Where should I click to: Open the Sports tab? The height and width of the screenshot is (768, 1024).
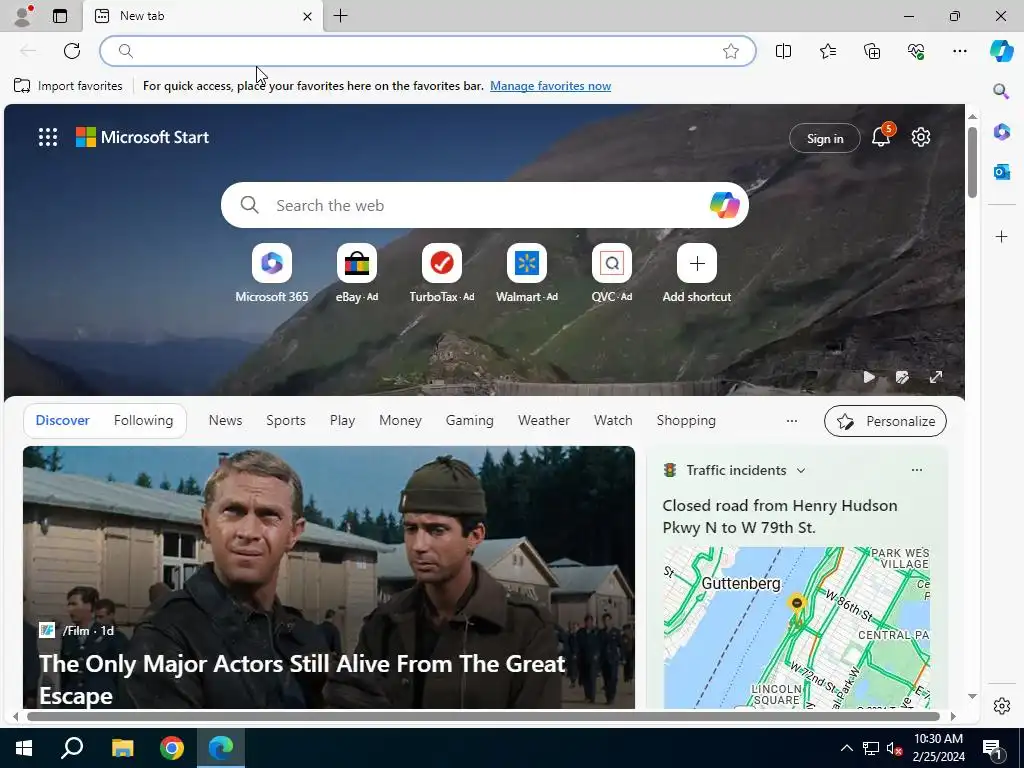pos(285,421)
